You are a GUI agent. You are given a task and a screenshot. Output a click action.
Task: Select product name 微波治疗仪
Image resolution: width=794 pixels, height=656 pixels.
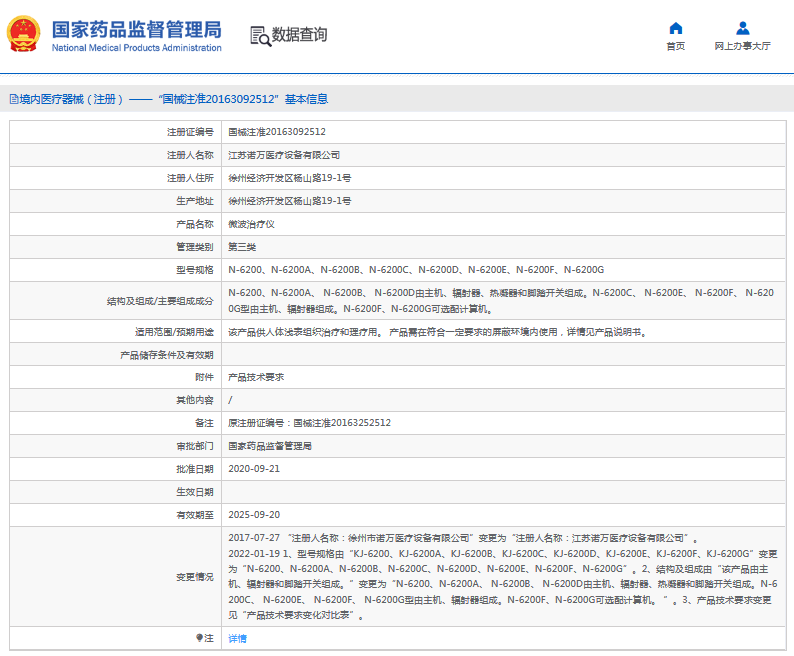[251, 224]
